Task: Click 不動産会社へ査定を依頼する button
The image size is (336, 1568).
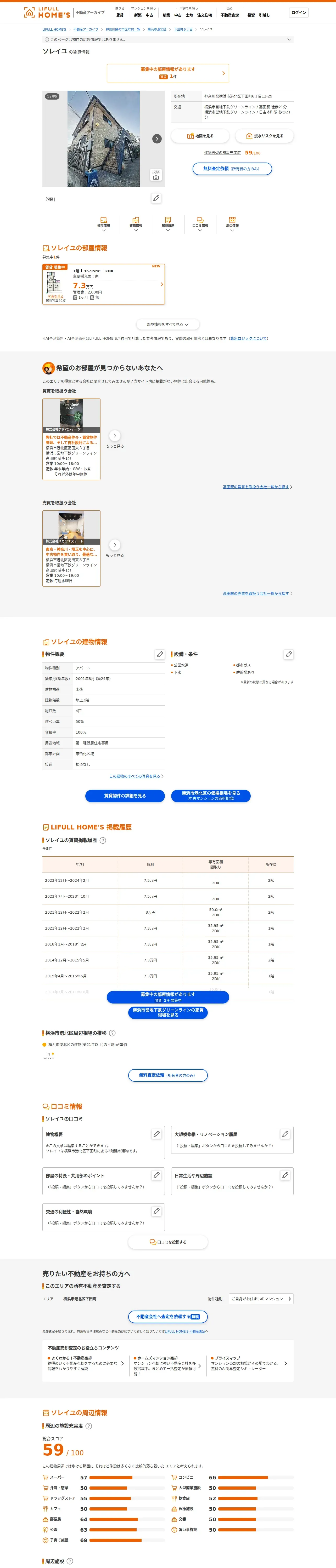Action: tap(168, 1317)
